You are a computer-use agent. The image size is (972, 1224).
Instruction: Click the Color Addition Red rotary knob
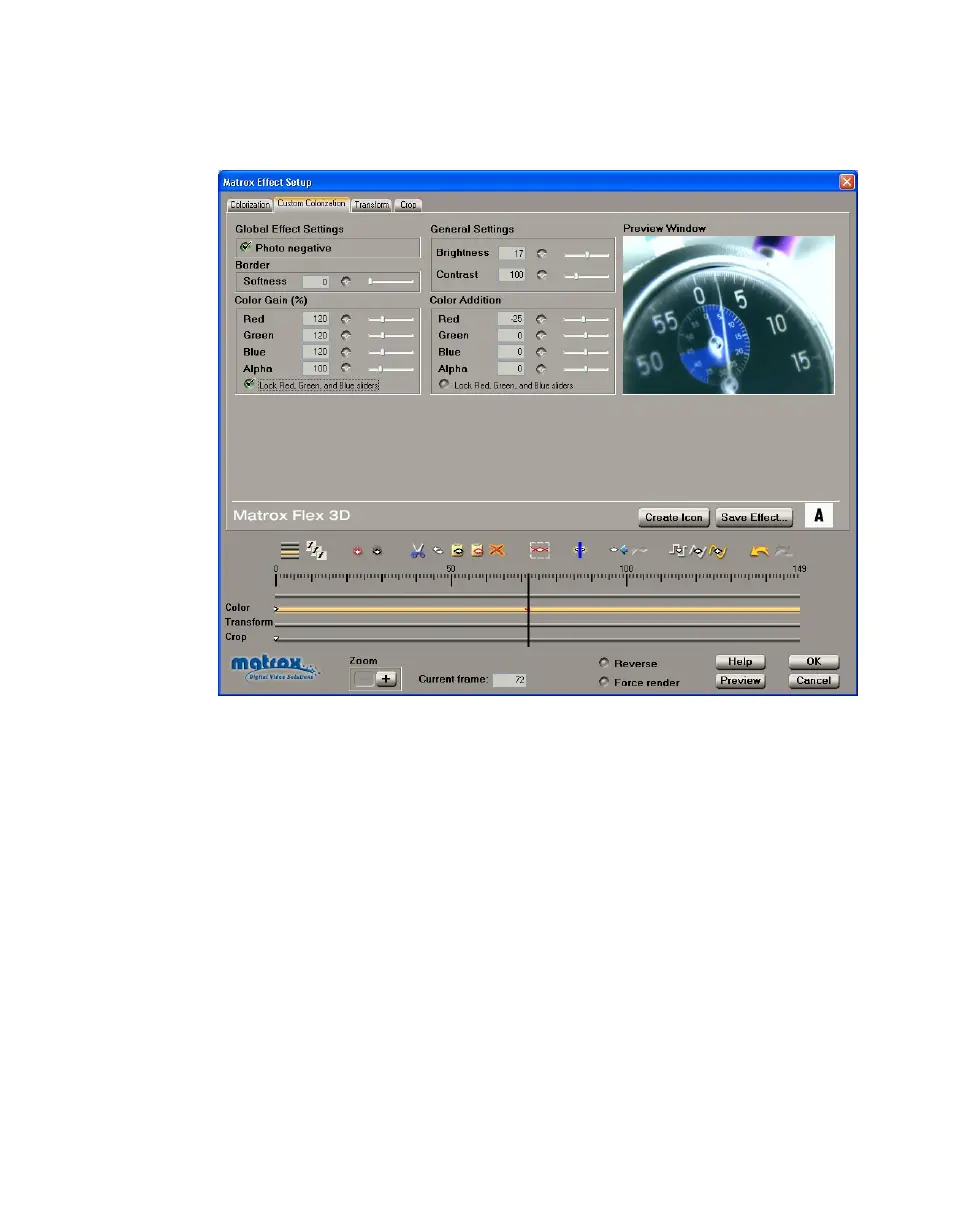pos(542,319)
